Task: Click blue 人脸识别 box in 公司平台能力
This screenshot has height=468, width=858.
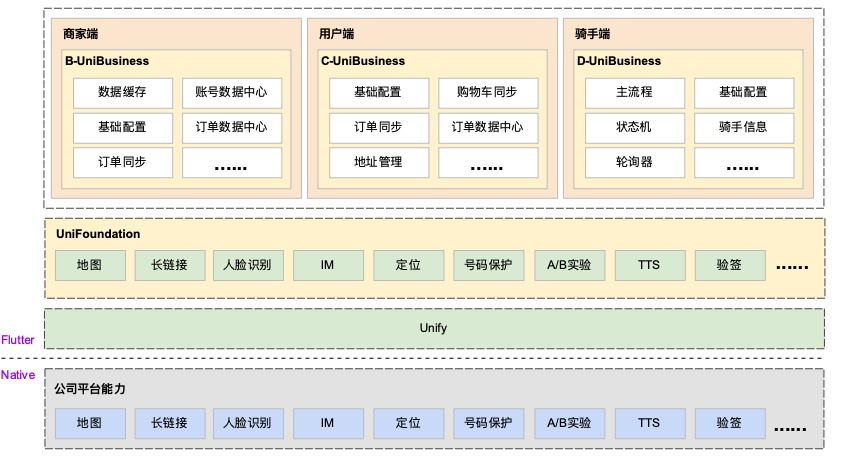Action: 248,424
